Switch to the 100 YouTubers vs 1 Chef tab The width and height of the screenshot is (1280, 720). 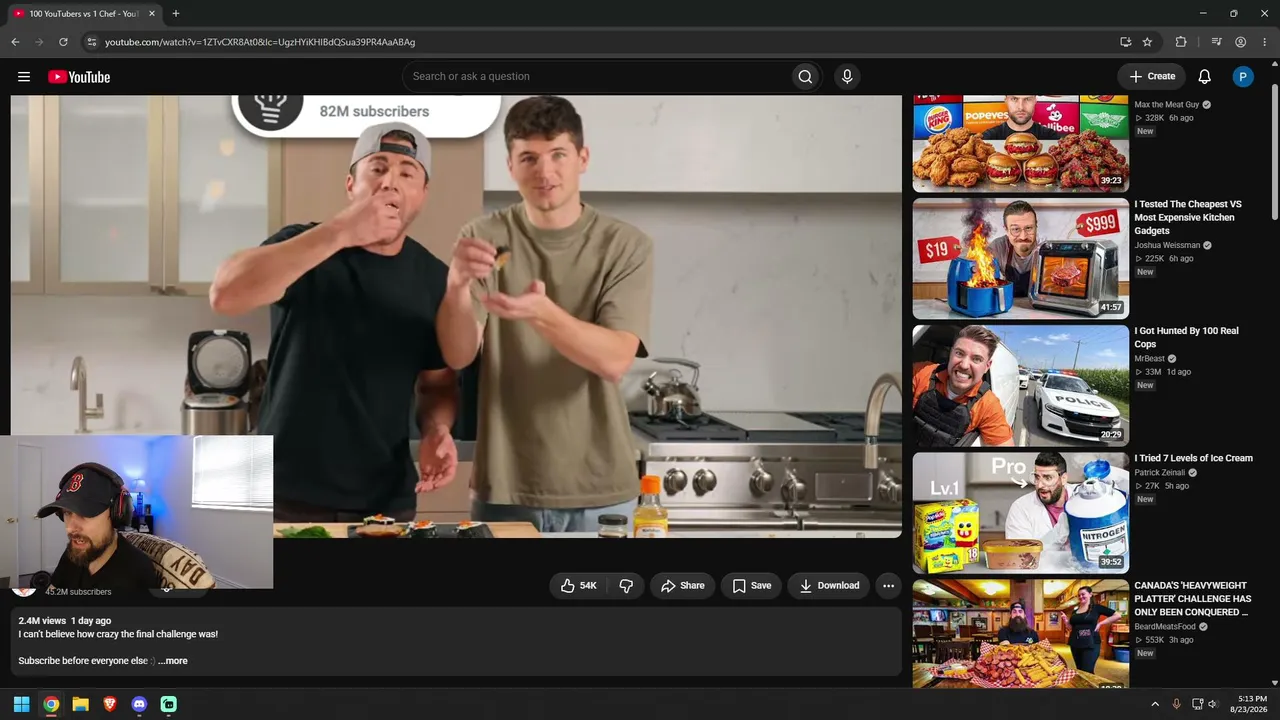[x=83, y=14]
